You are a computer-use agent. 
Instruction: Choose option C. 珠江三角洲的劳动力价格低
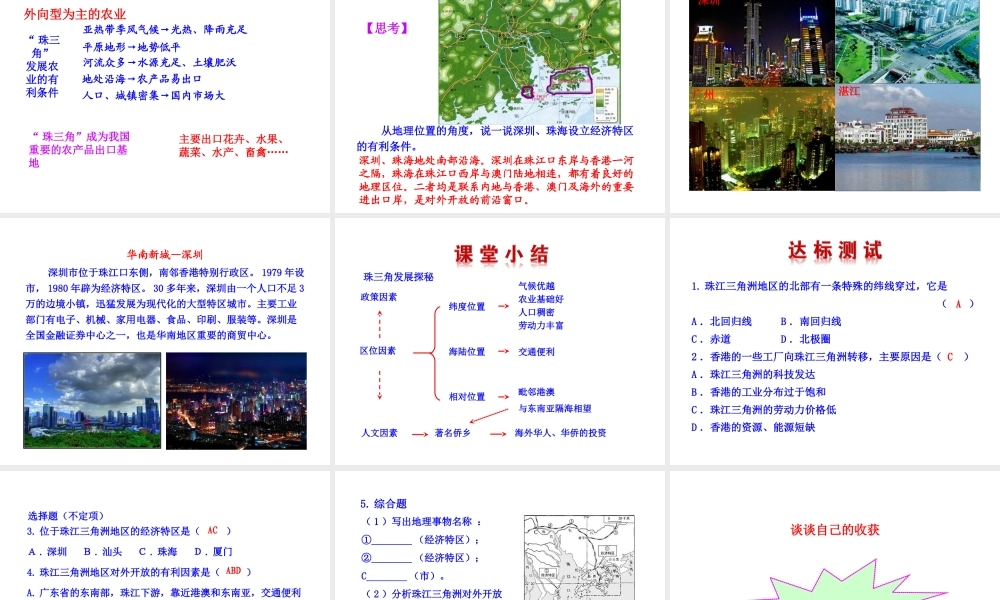coord(763,410)
